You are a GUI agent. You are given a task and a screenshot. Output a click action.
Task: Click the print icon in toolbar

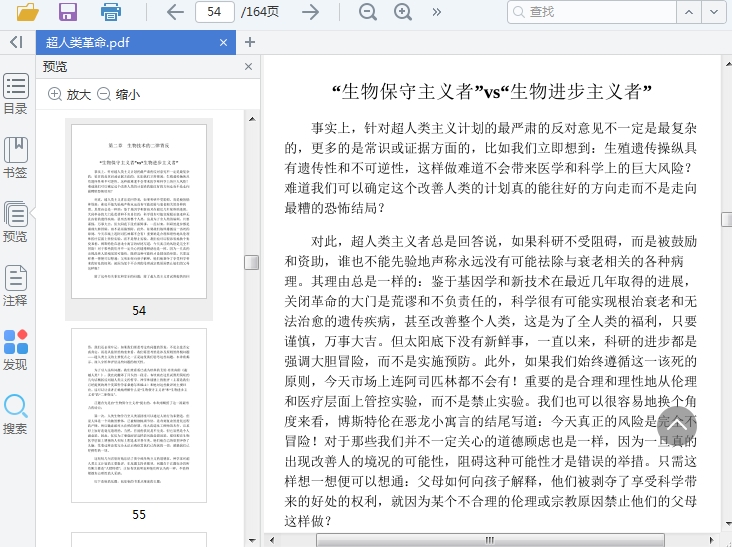point(111,12)
